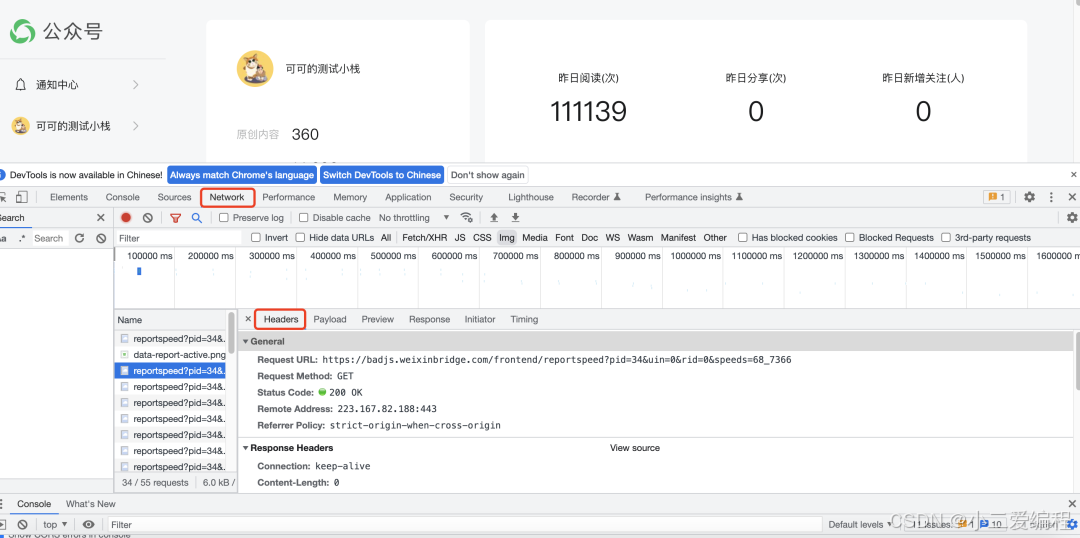Click the 公众号 logo
1080x538 pixels.
(56, 31)
